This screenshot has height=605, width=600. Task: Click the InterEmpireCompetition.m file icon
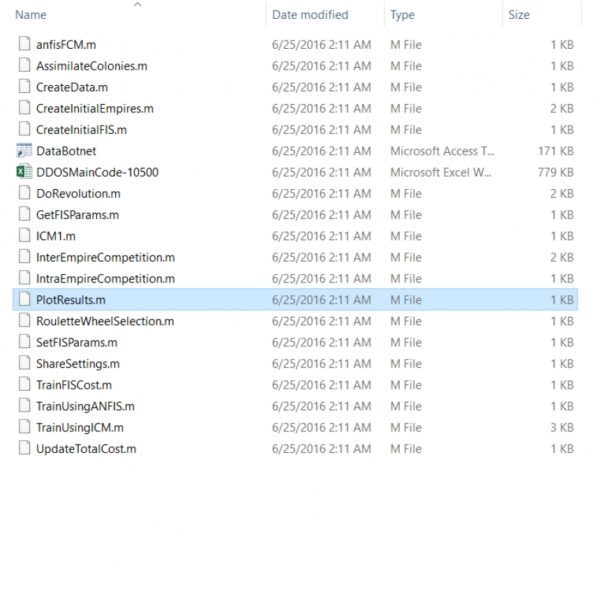click(24, 257)
